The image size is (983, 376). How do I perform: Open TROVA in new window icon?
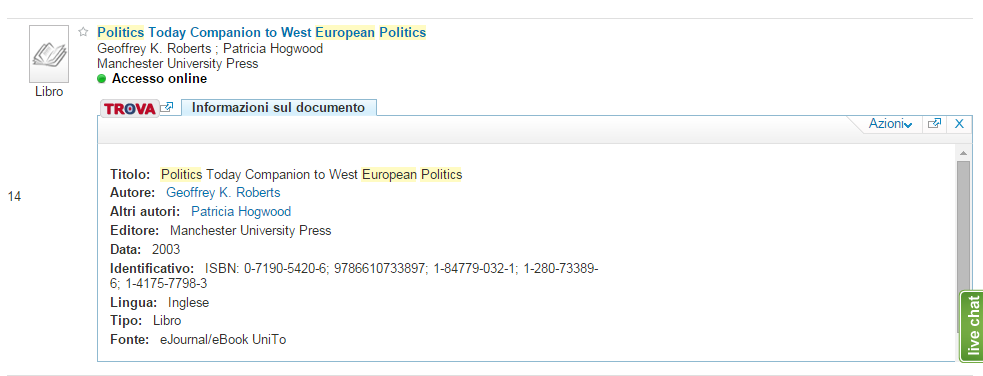[166, 108]
